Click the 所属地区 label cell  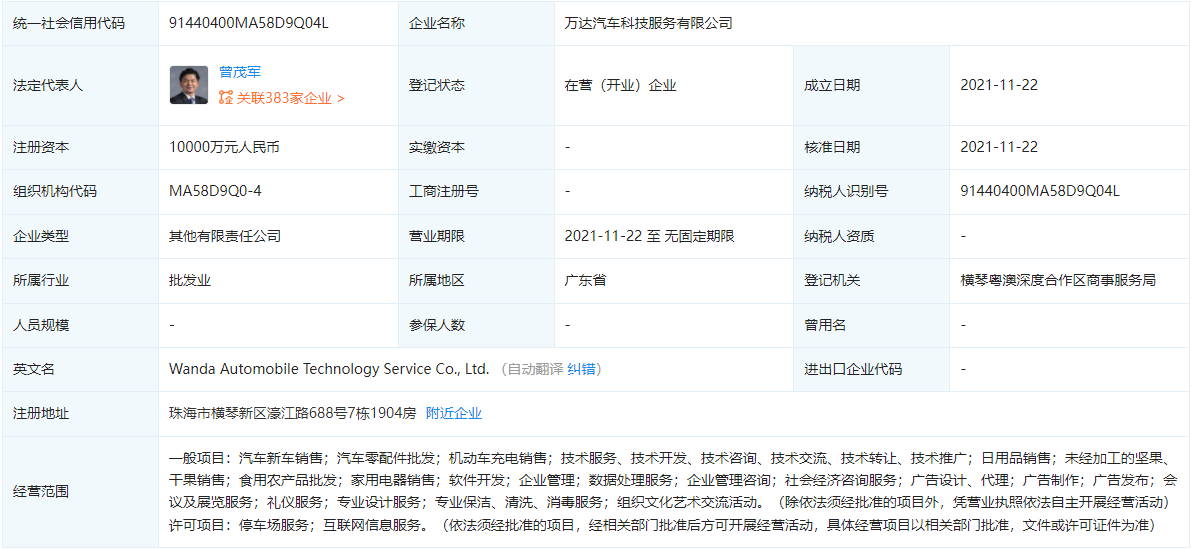tap(476, 281)
